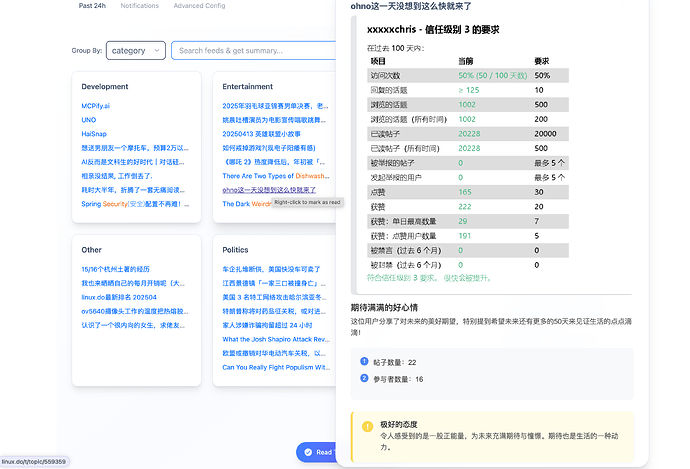This screenshot has width=690, height=469.
Task: Open the underlined ohno这一天 link in Entertainment
Action: click(269, 190)
